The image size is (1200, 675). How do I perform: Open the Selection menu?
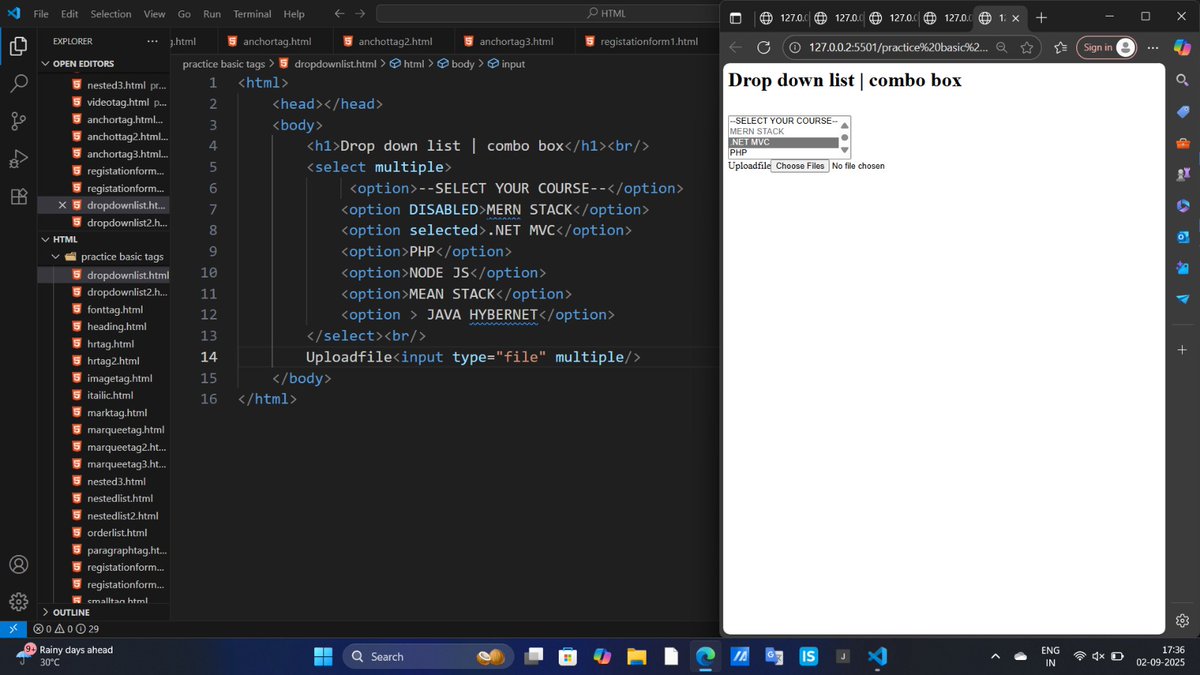coord(110,14)
